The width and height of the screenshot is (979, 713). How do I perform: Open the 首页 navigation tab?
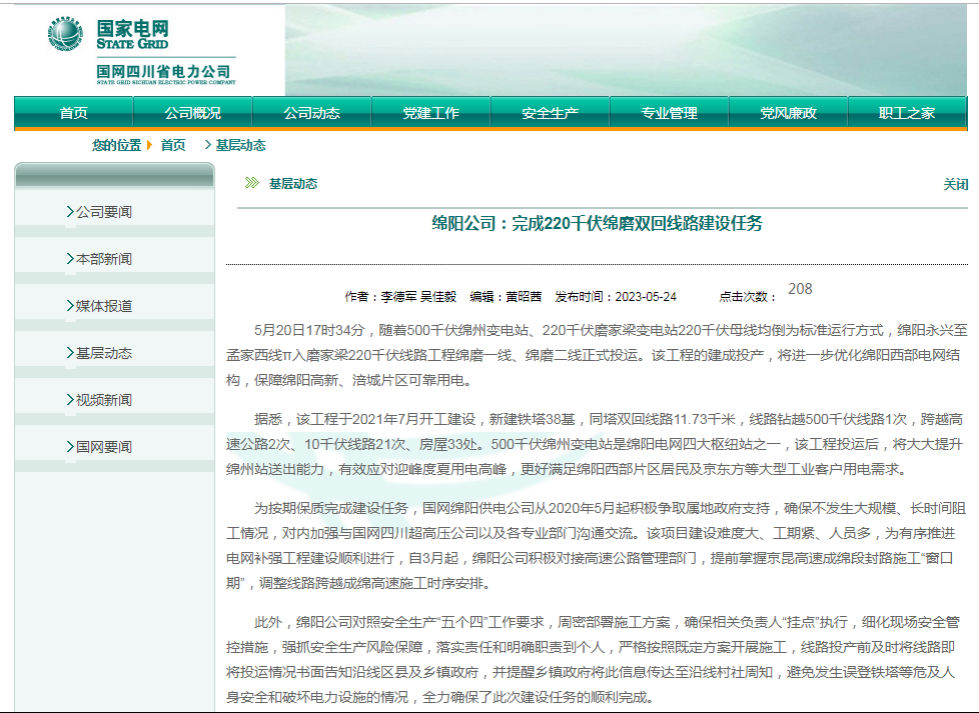73,113
